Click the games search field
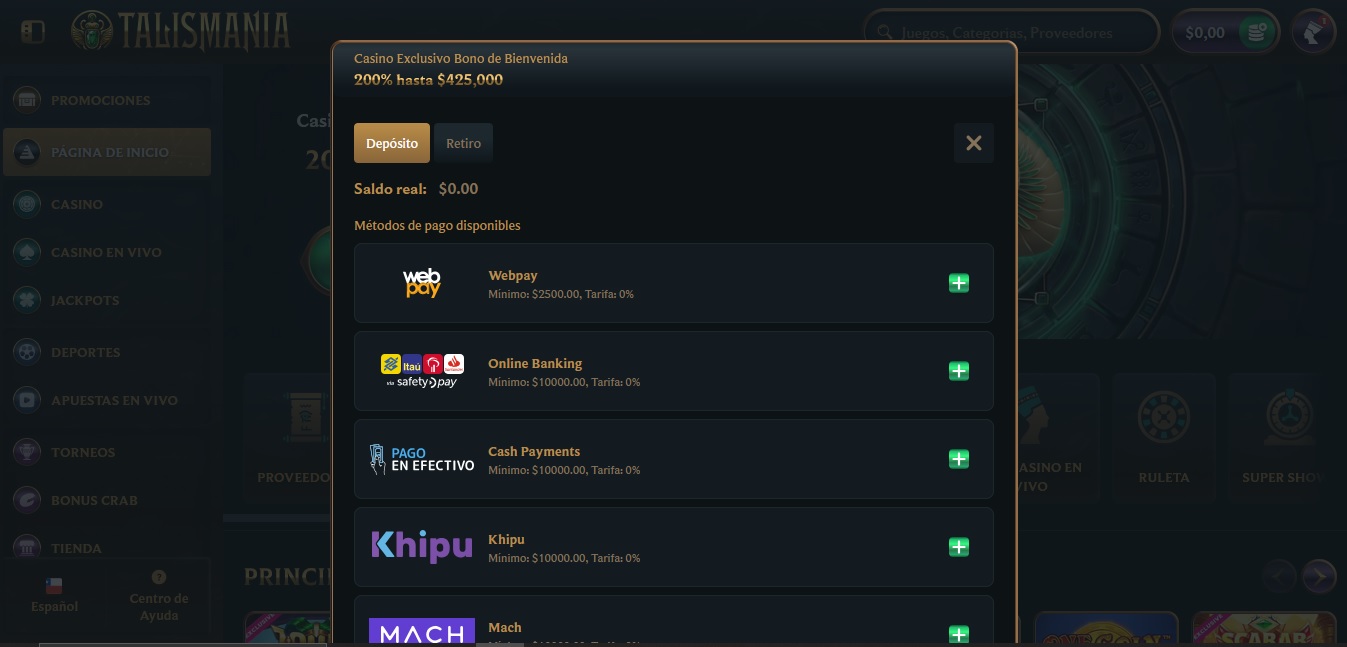Image resolution: width=1347 pixels, height=647 pixels. pyautogui.click(x=1010, y=32)
